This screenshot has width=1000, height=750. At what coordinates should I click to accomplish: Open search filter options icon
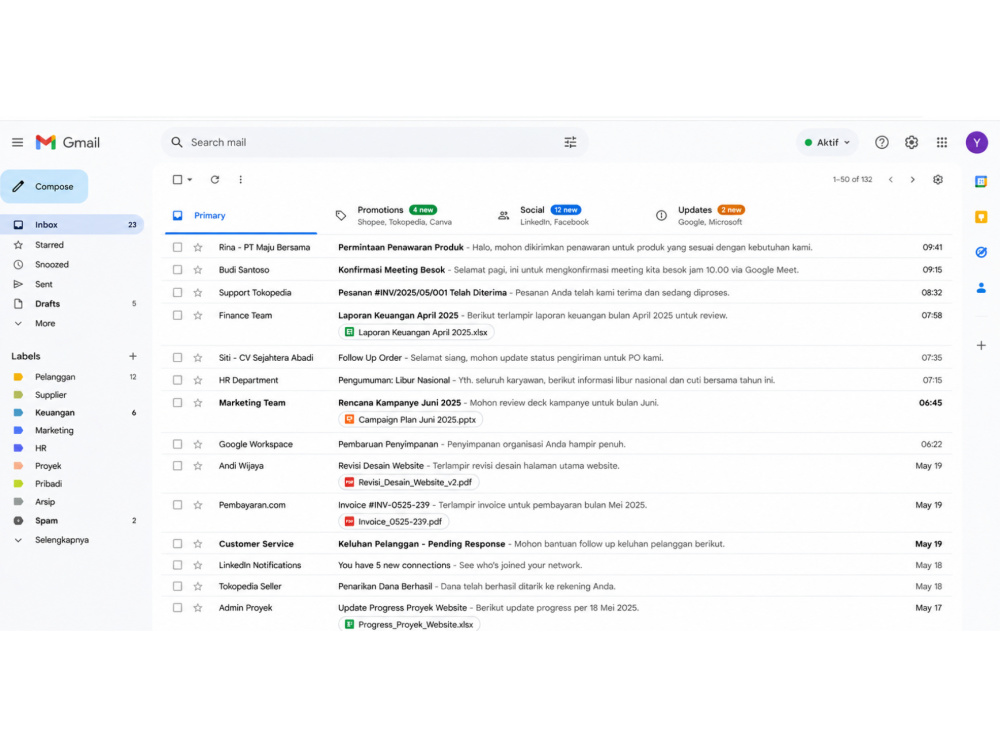(x=570, y=142)
